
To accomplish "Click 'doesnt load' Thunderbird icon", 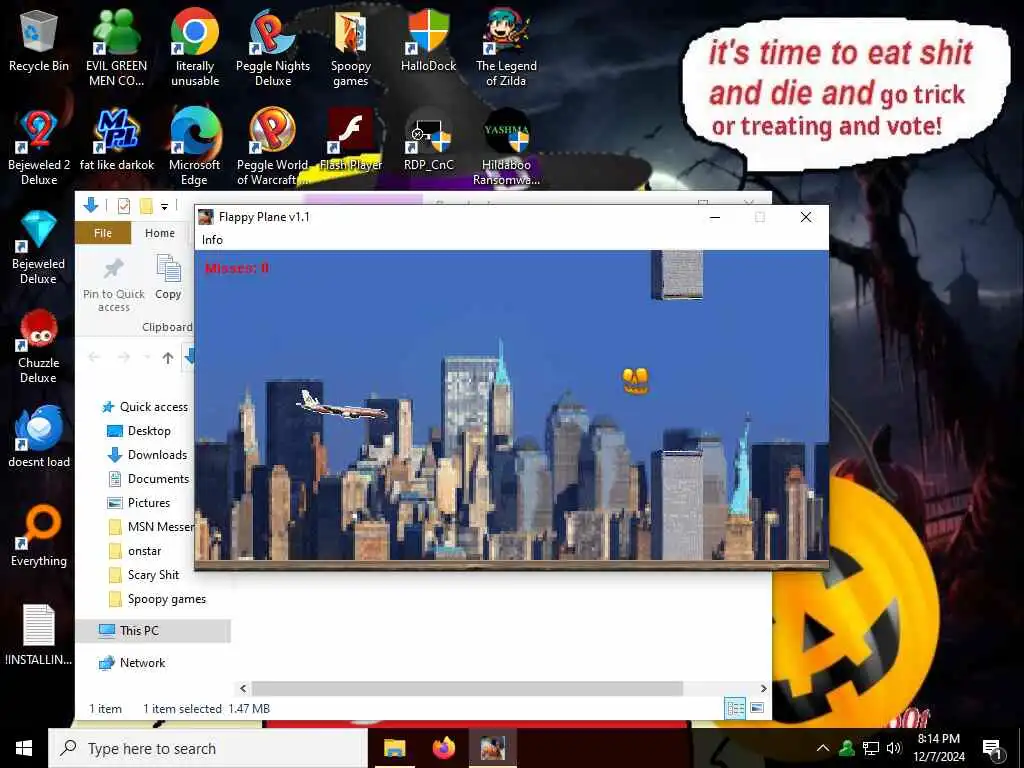I will tap(39, 436).
